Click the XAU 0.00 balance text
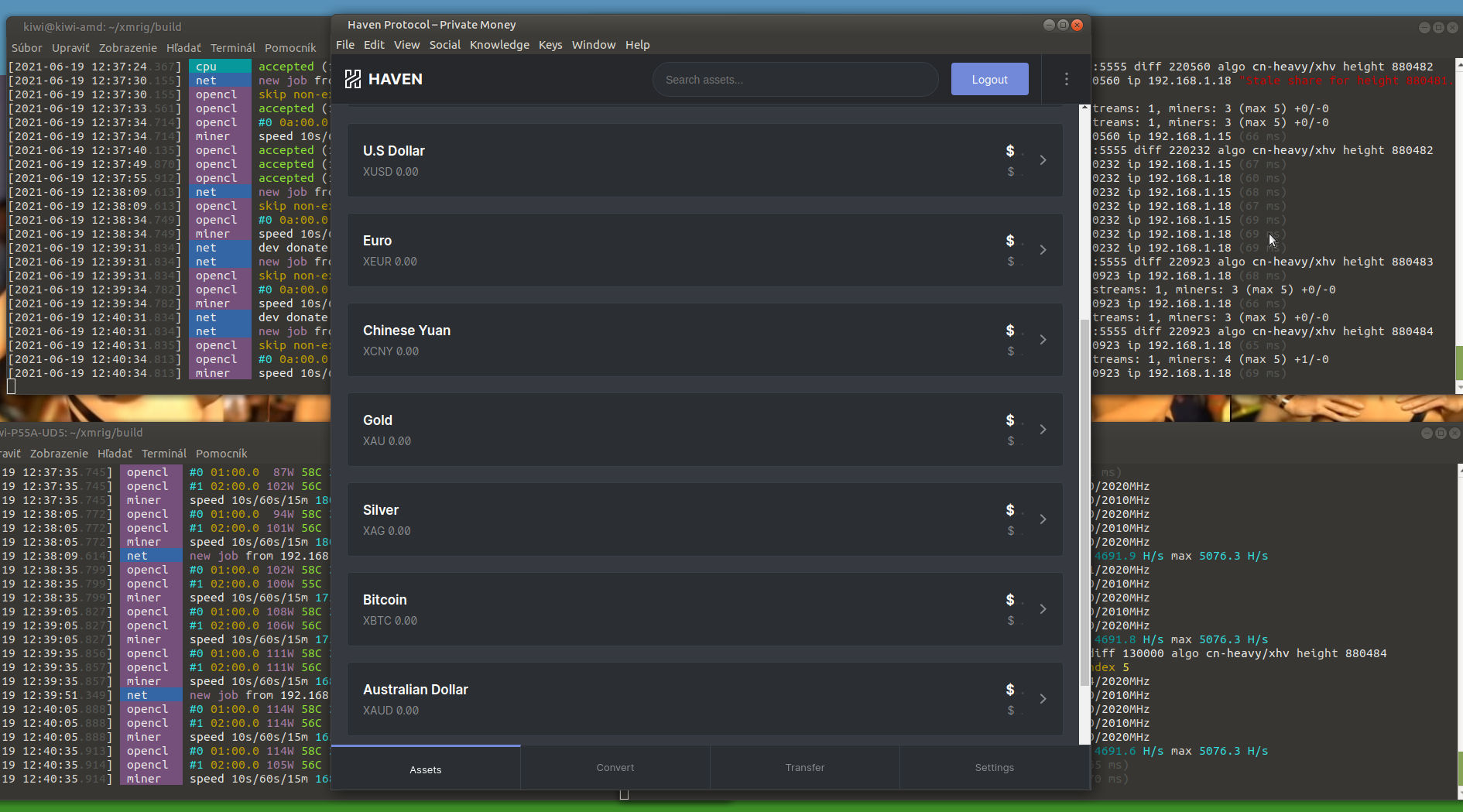This screenshot has height=812, width=1463. (x=387, y=441)
